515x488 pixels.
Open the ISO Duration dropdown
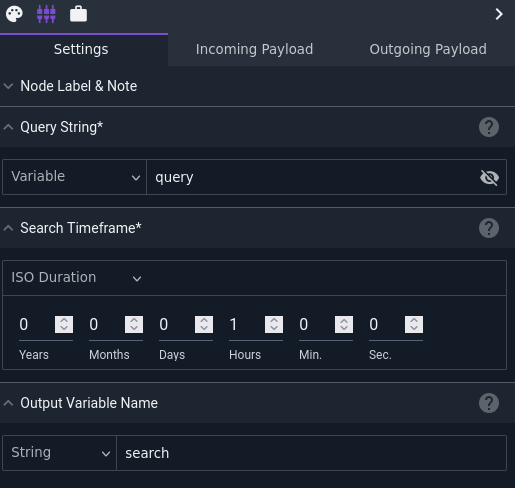(76, 278)
